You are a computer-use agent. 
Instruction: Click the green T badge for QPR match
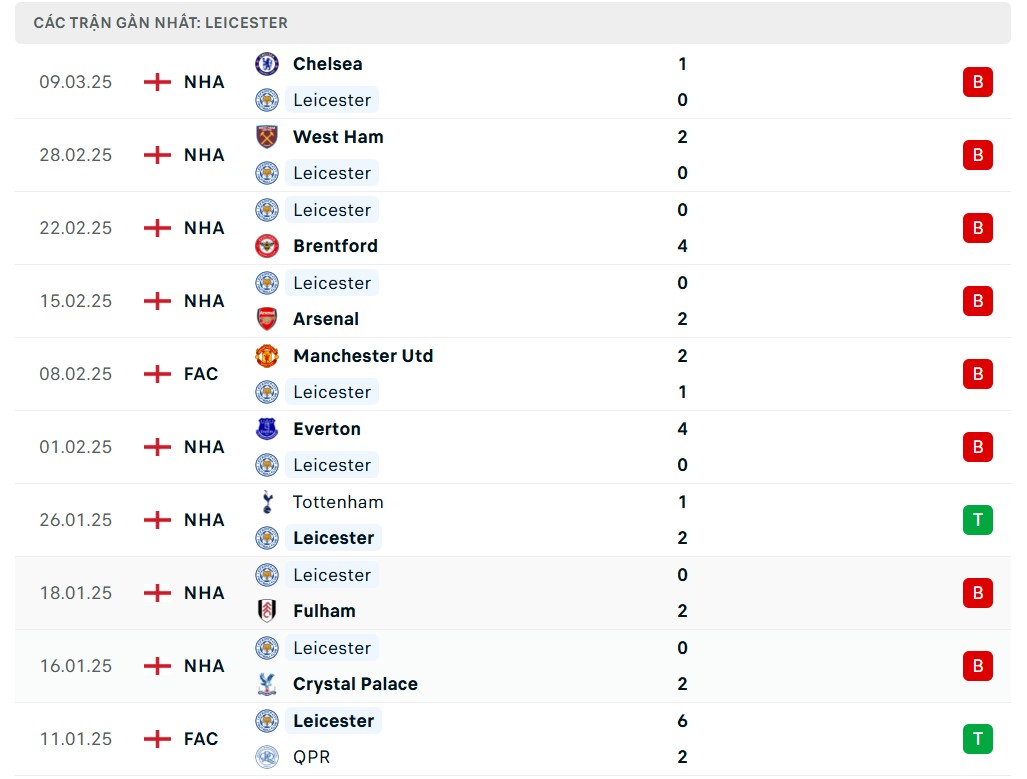tap(978, 739)
